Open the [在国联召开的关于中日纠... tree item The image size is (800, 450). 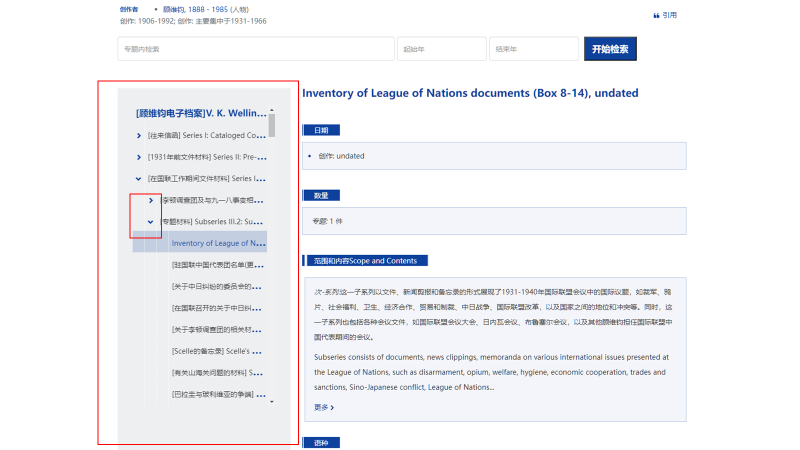click(217, 308)
